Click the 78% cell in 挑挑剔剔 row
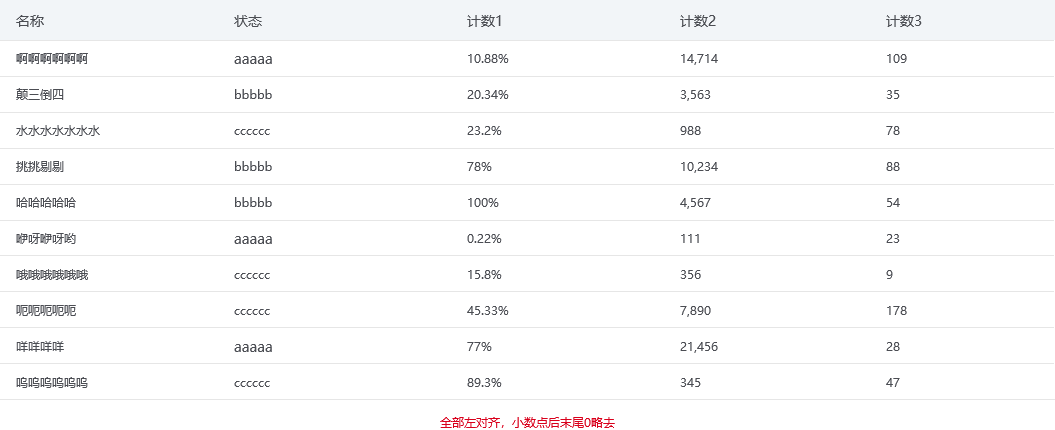Viewport: 1055px width, 430px height. (x=479, y=167)
